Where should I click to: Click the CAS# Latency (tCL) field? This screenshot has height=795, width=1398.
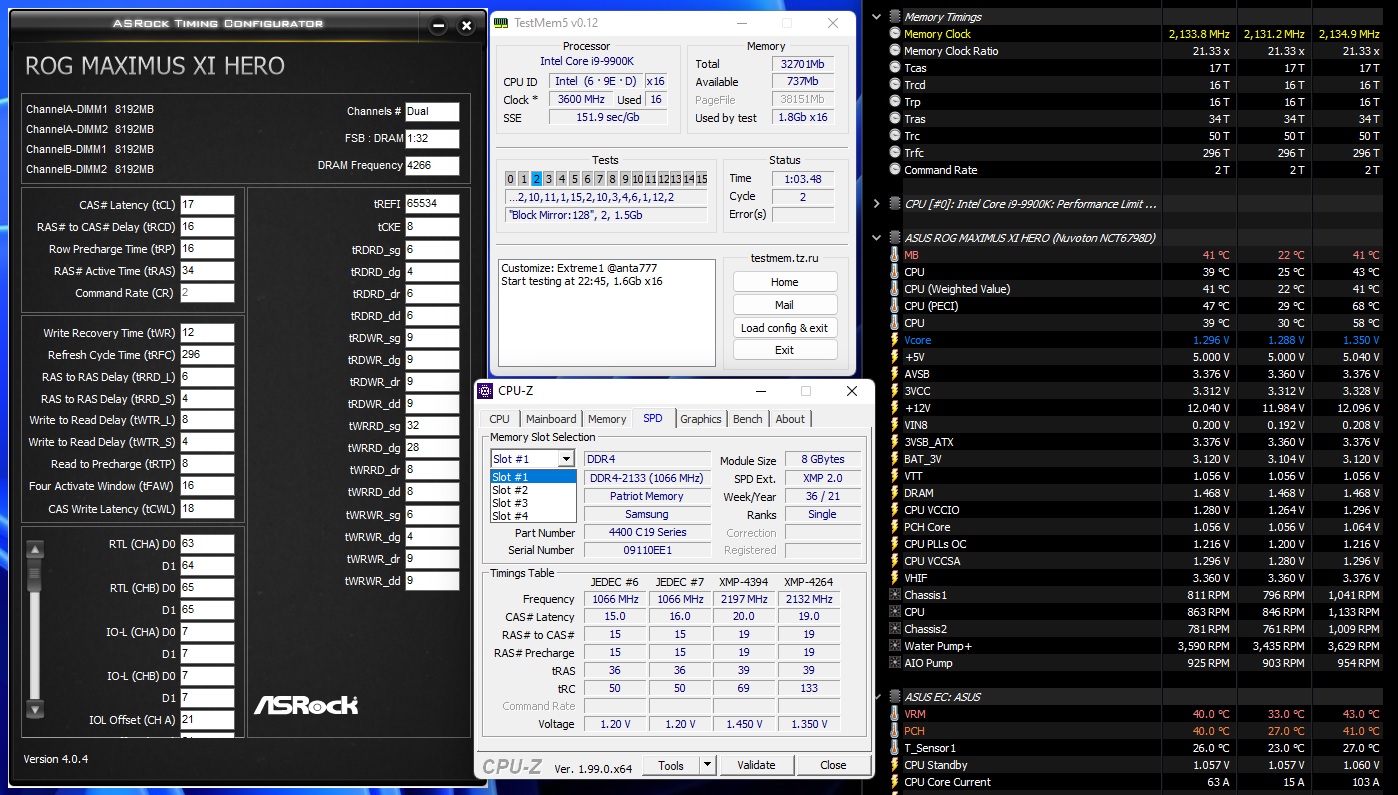207,205
